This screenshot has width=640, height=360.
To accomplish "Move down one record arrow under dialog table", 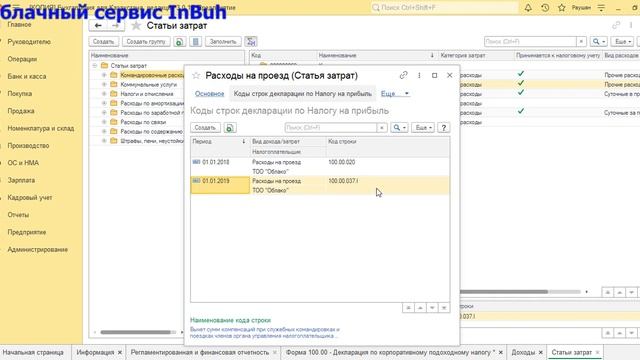I will (432, 307).
